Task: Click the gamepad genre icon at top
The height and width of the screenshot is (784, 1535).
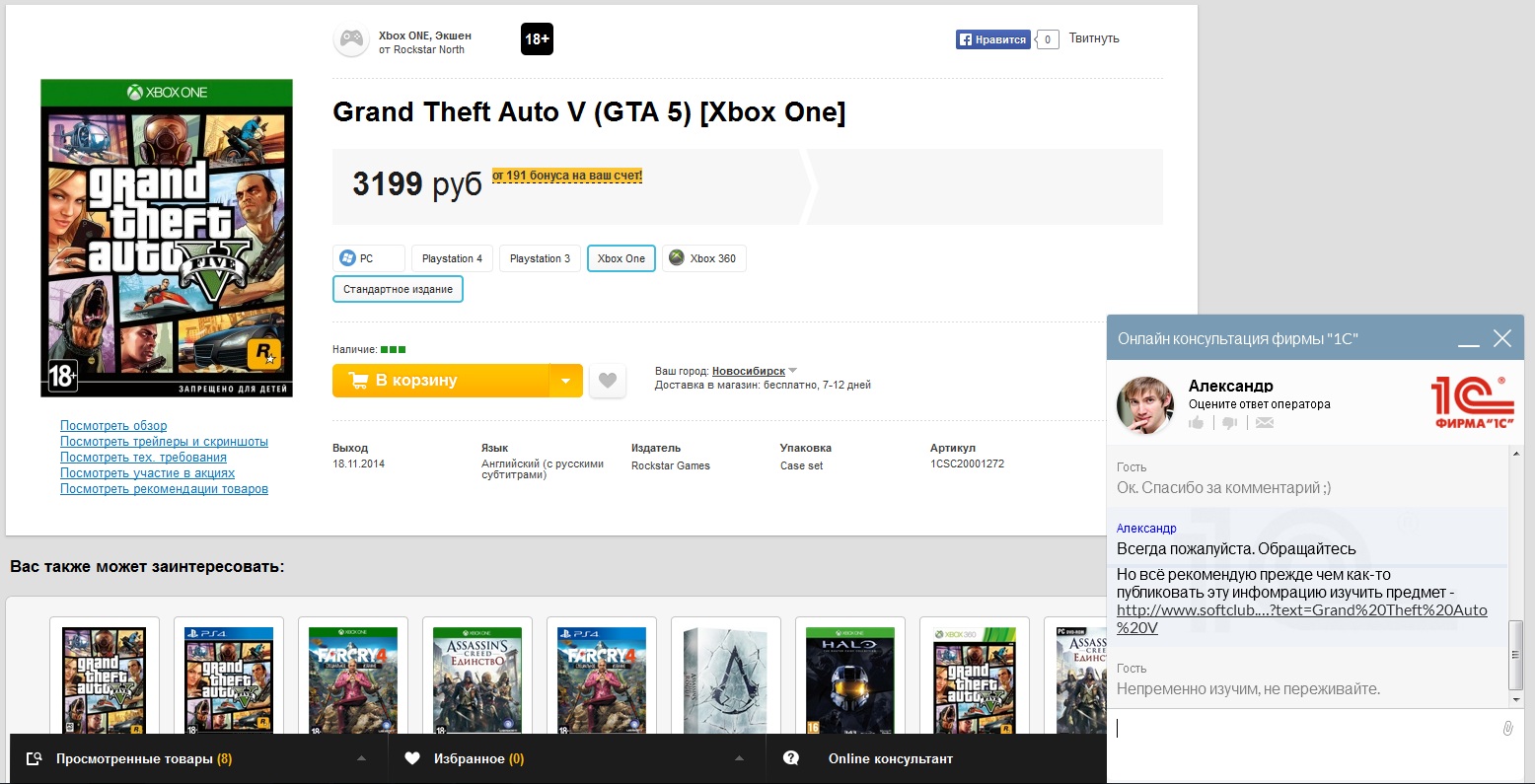Action: point(351,40)
